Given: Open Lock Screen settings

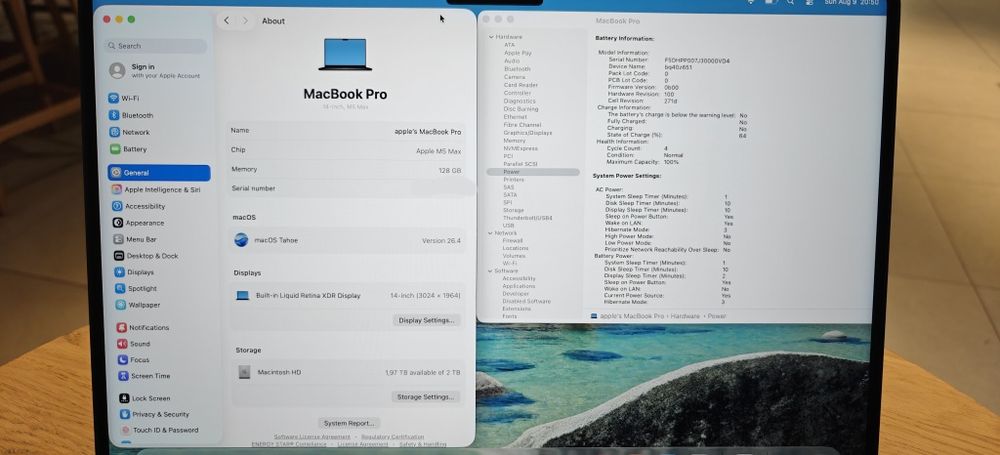Looking at the screenshot, I should point(145,398).
